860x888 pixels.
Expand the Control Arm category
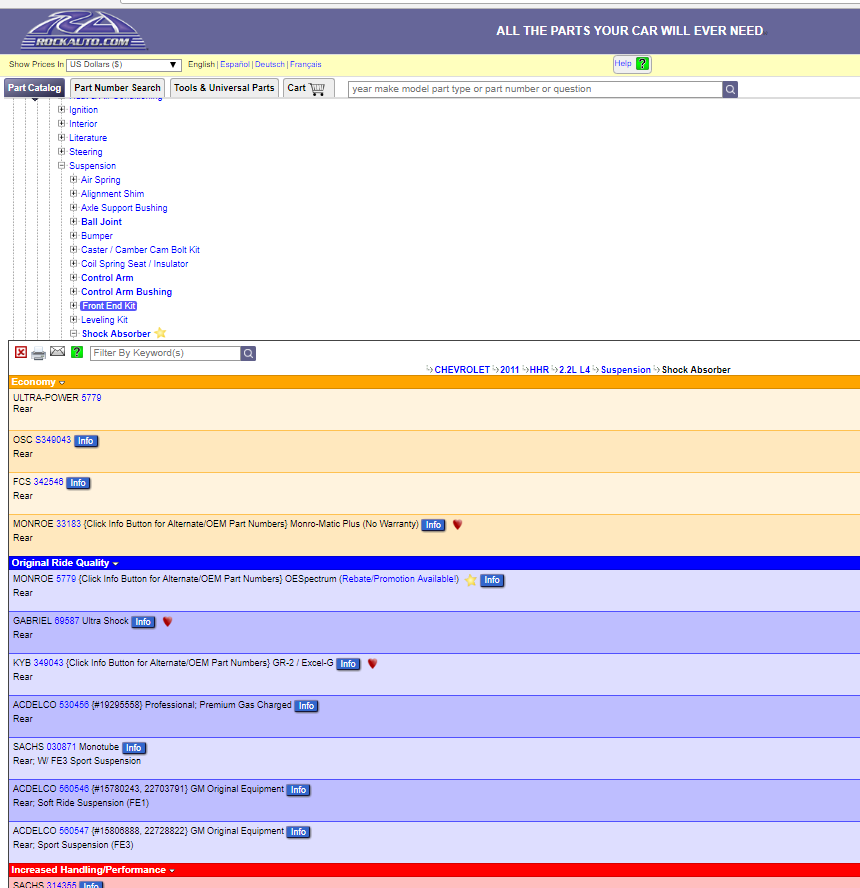click(x=73, y=278)
